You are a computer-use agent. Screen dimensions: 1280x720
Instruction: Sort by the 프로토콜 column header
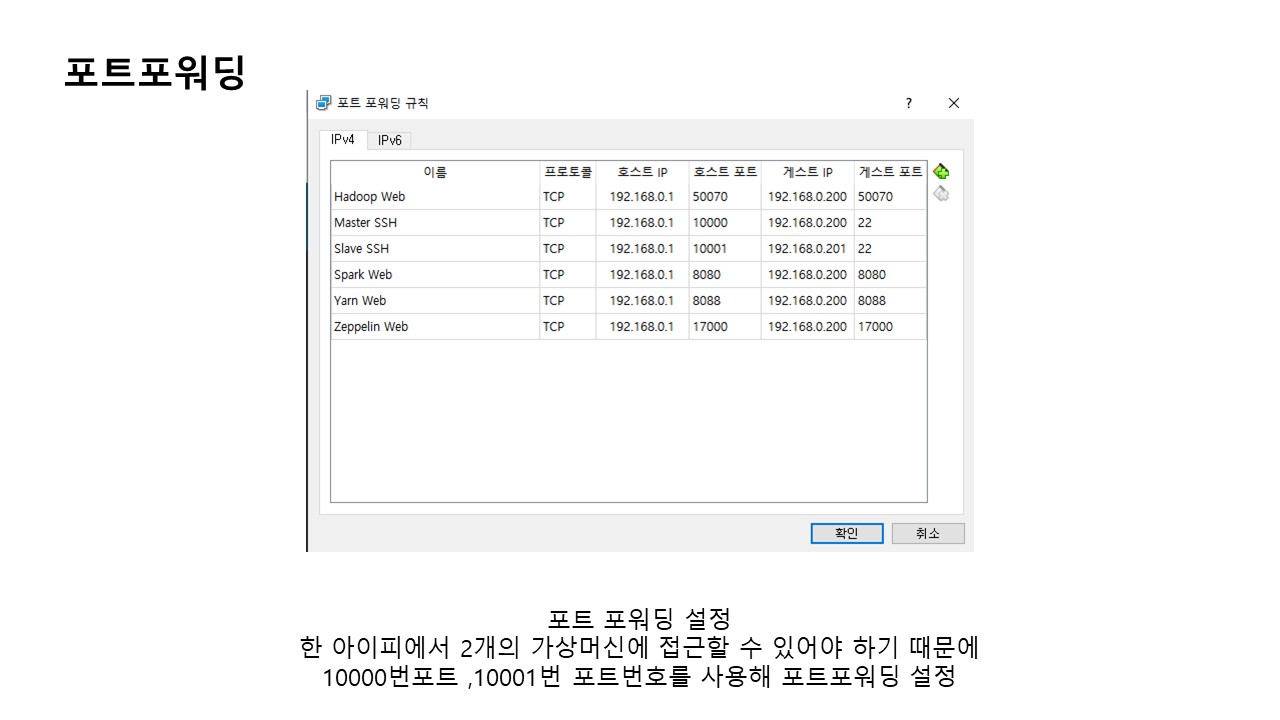point(568,172)
